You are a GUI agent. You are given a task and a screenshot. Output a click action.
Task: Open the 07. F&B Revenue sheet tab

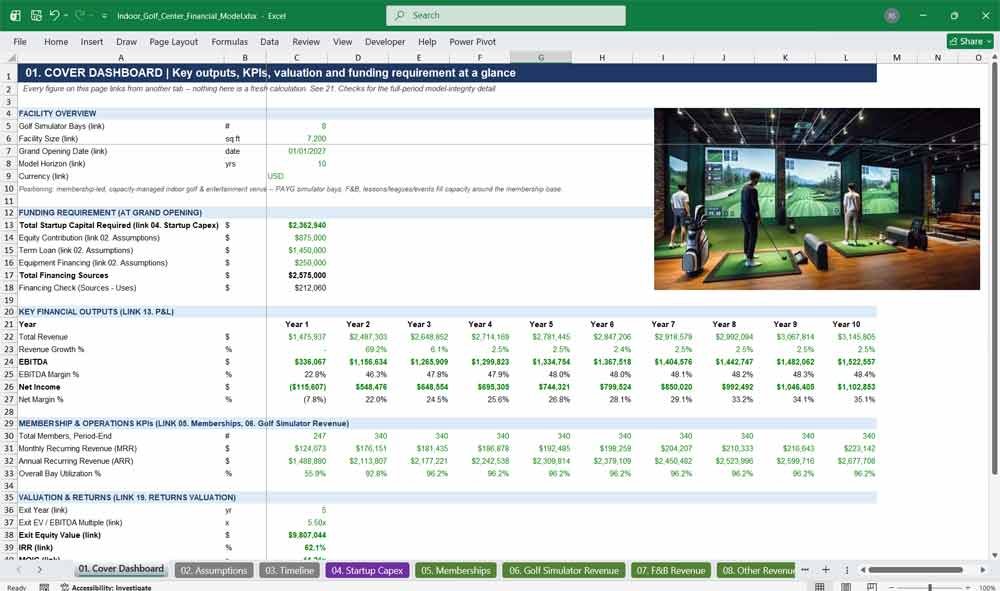click(x=671, y=571)
